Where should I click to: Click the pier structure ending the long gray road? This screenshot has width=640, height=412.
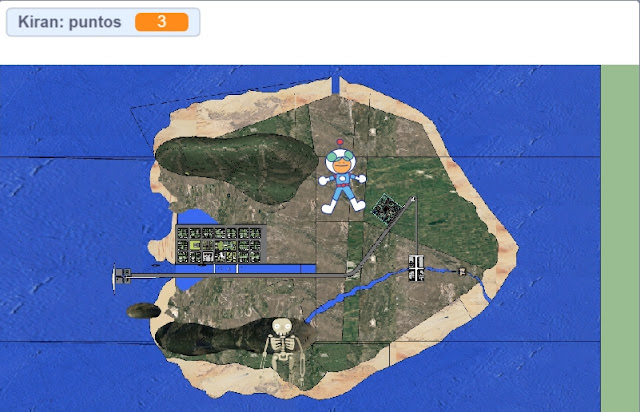pyautogui.click(x=121, y=278)
